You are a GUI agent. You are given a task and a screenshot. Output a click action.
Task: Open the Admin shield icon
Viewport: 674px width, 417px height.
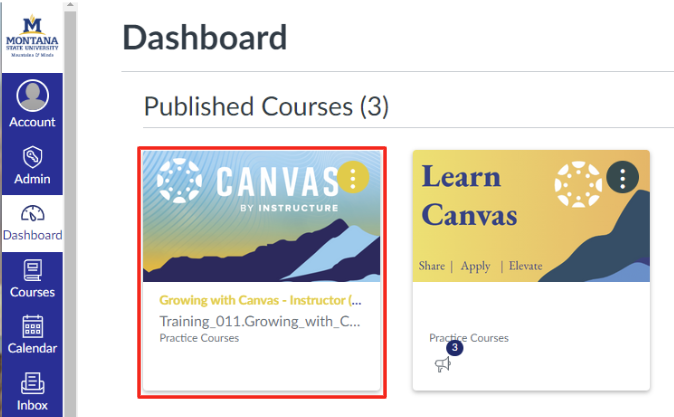coord(32,157)
